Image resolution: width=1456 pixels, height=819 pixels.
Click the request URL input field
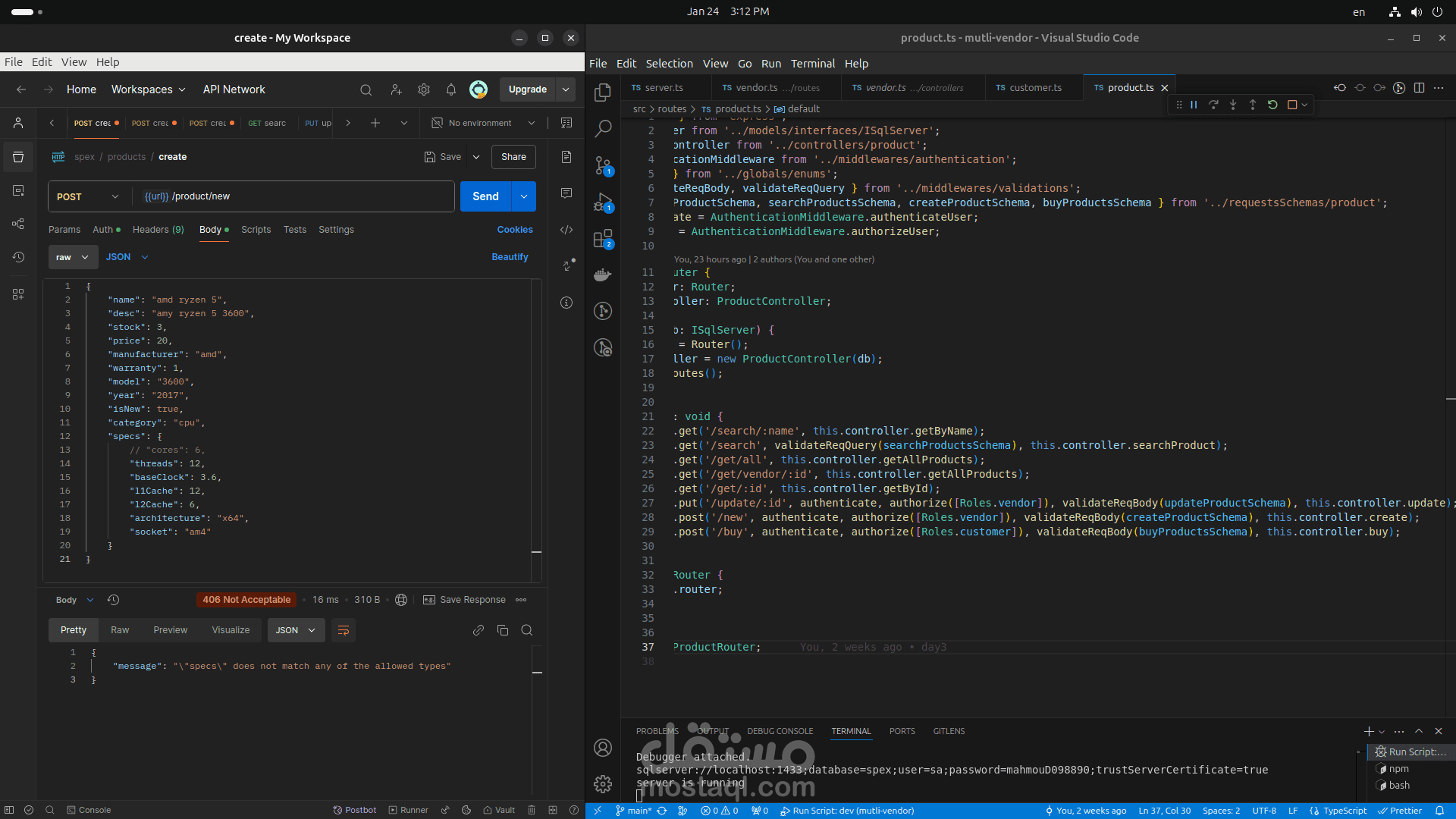coord(303,196)
